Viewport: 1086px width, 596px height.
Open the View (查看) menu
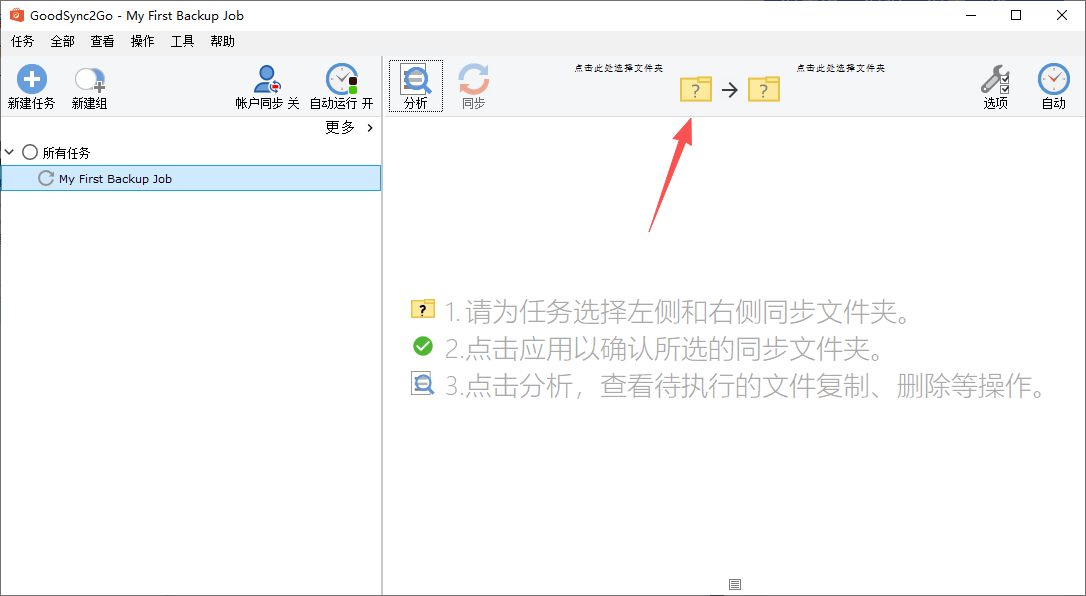point(103,42)
